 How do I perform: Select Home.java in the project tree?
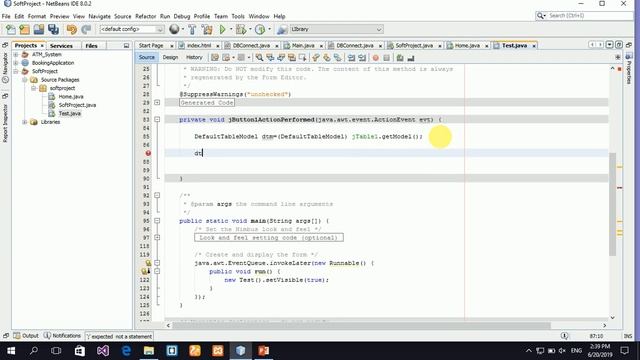71,97
